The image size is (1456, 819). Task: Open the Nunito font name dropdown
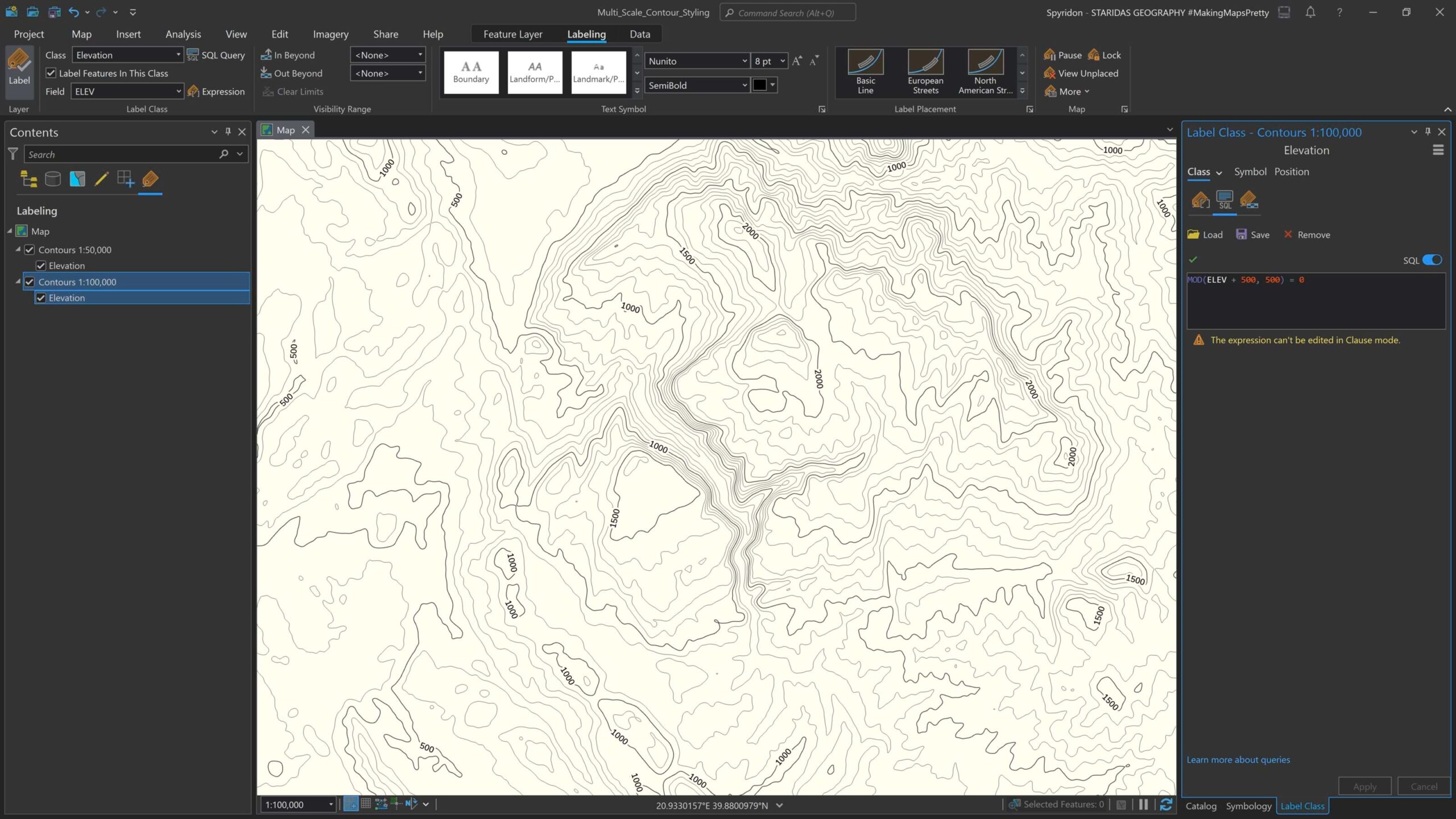[x=744, y=61]
